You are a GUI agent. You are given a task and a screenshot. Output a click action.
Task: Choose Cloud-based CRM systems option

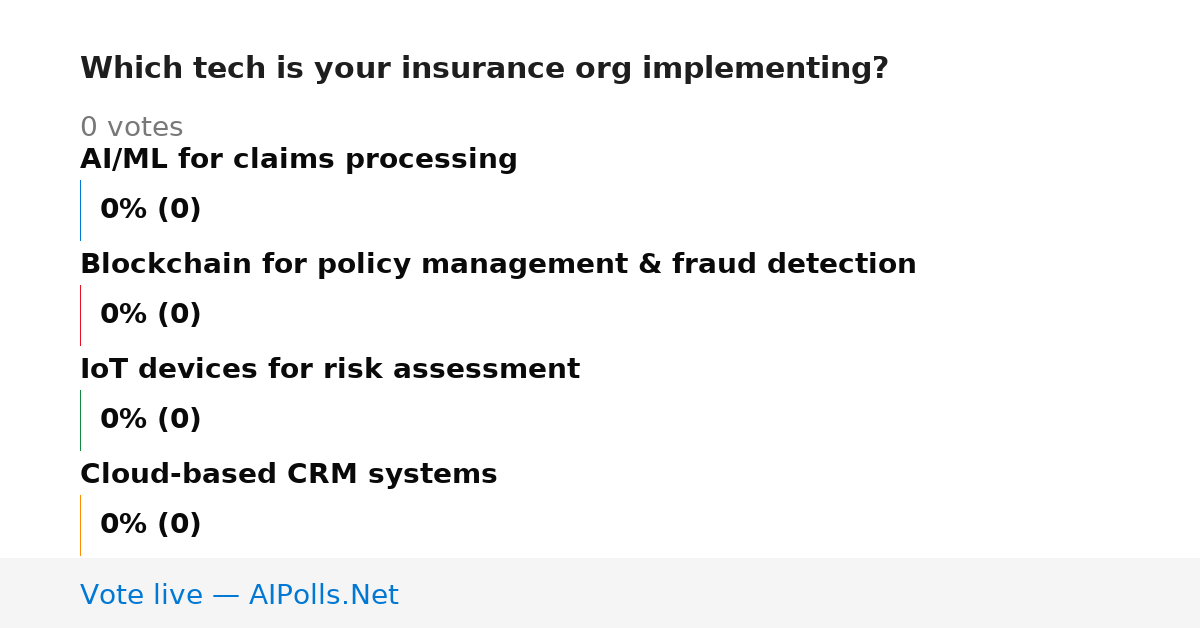[x=289, y=475]
